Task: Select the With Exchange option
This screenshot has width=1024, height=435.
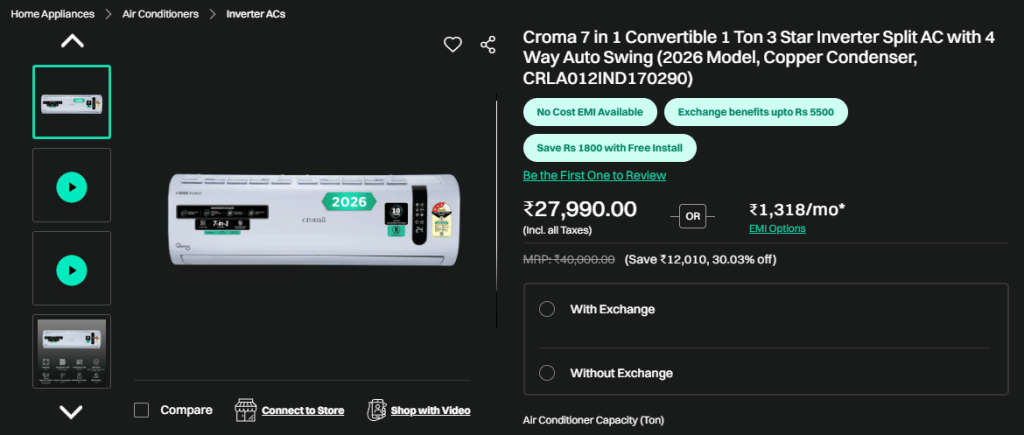Action: (547, 309)
